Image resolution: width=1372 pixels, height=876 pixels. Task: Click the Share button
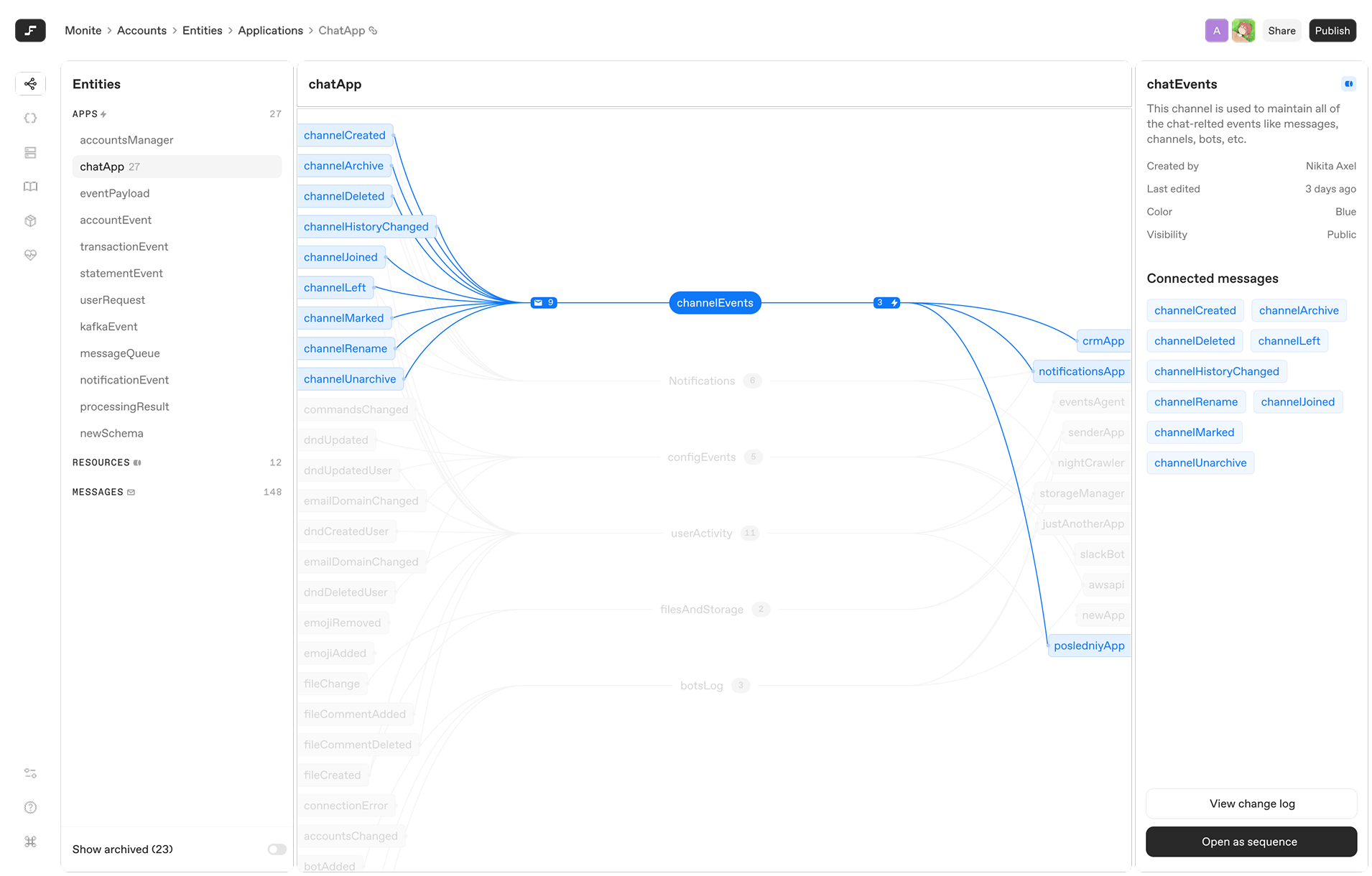pyautogui.click(x=1281, y=31)
